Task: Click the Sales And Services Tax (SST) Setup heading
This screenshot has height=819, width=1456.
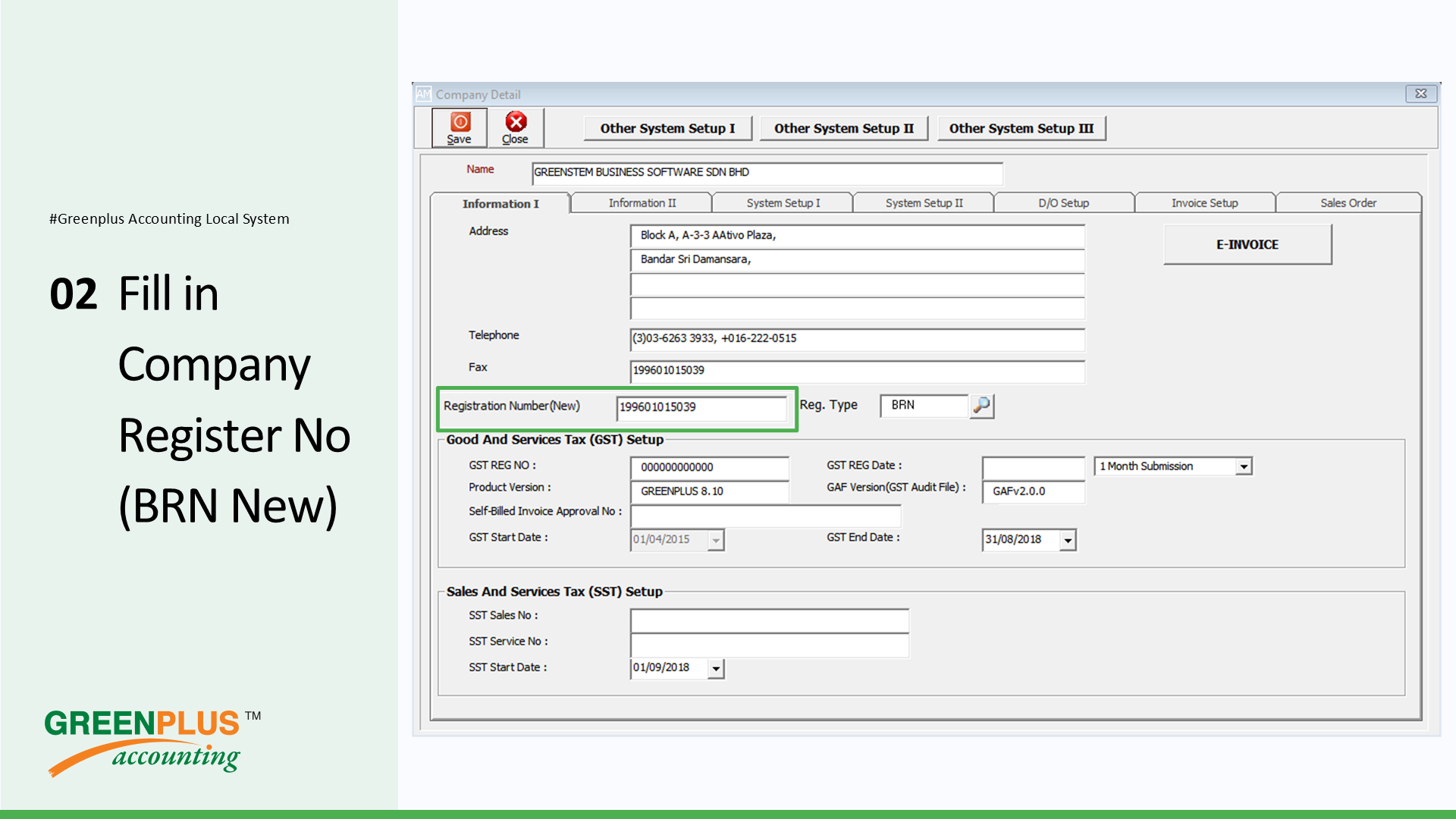Action: tap(554, 591)
